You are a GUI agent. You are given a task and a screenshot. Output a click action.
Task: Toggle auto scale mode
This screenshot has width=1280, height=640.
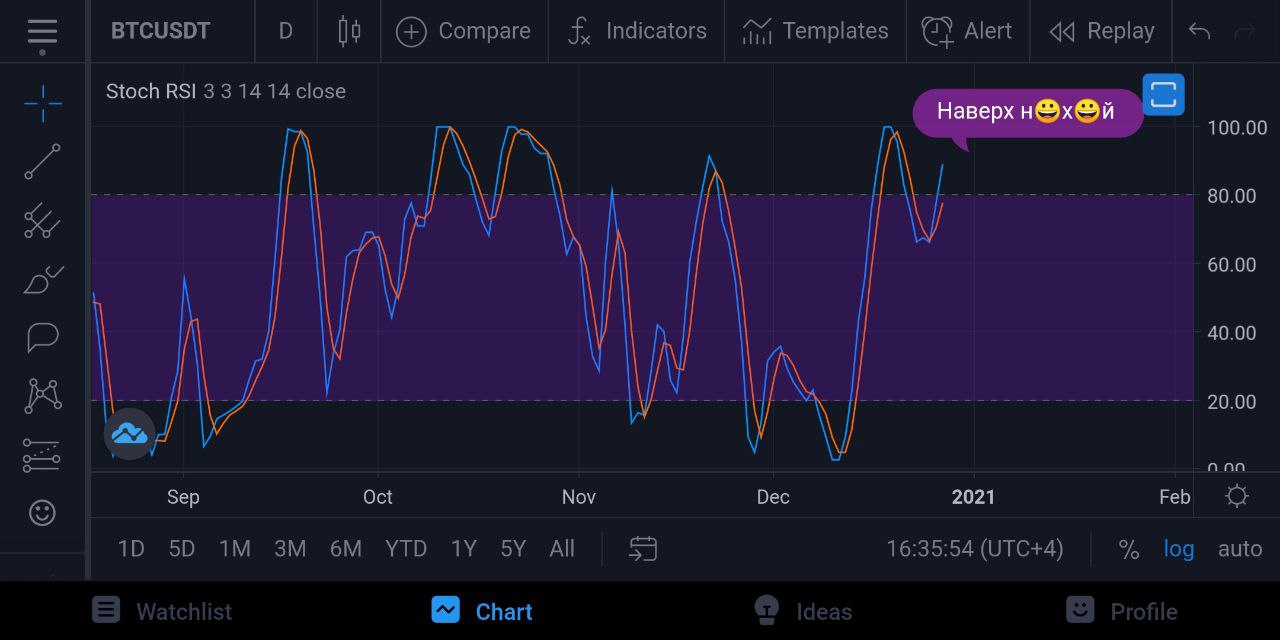click(1240, 549)
